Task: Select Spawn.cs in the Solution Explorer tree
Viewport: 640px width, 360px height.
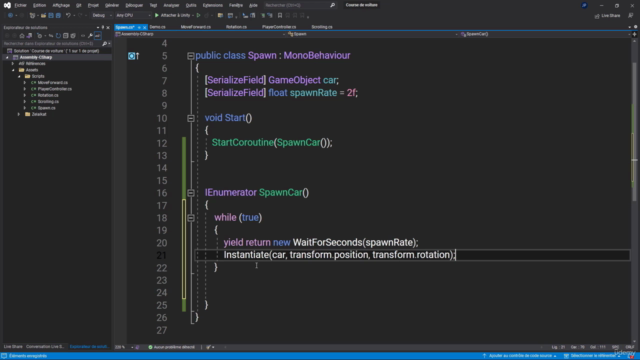Action: 47,108
